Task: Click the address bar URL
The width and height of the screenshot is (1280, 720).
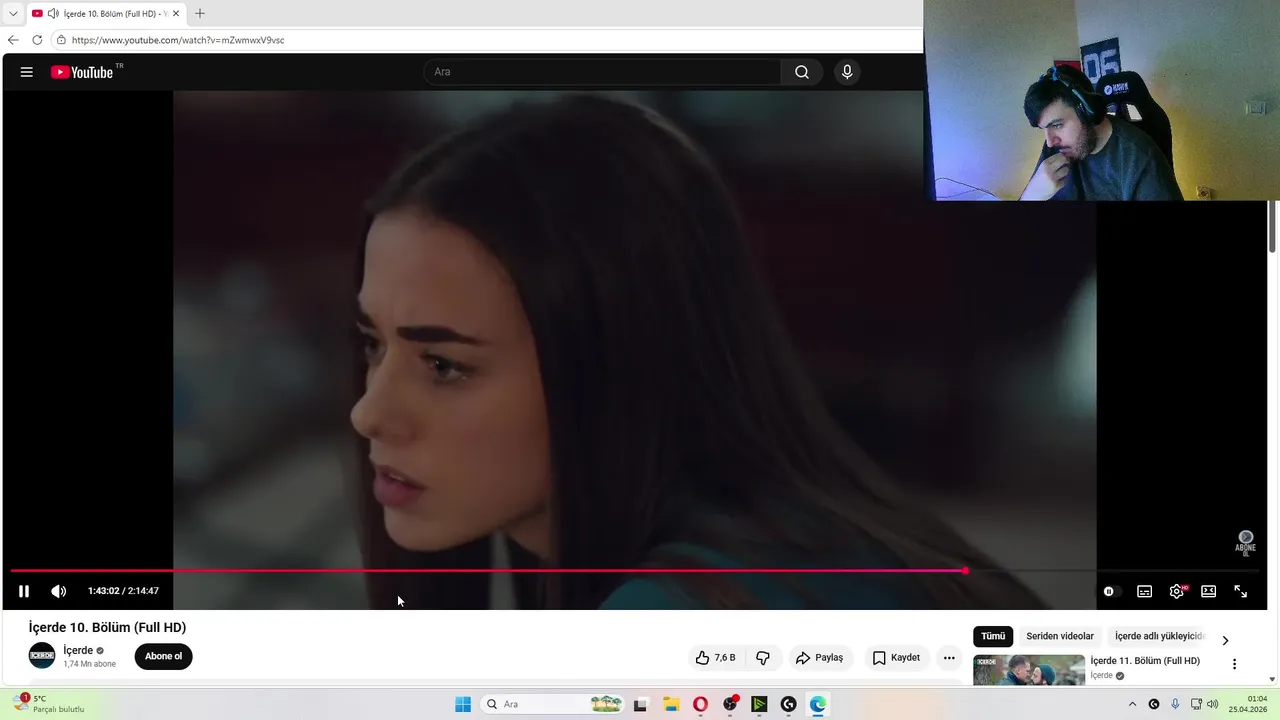Action: [x=178, y=40]
